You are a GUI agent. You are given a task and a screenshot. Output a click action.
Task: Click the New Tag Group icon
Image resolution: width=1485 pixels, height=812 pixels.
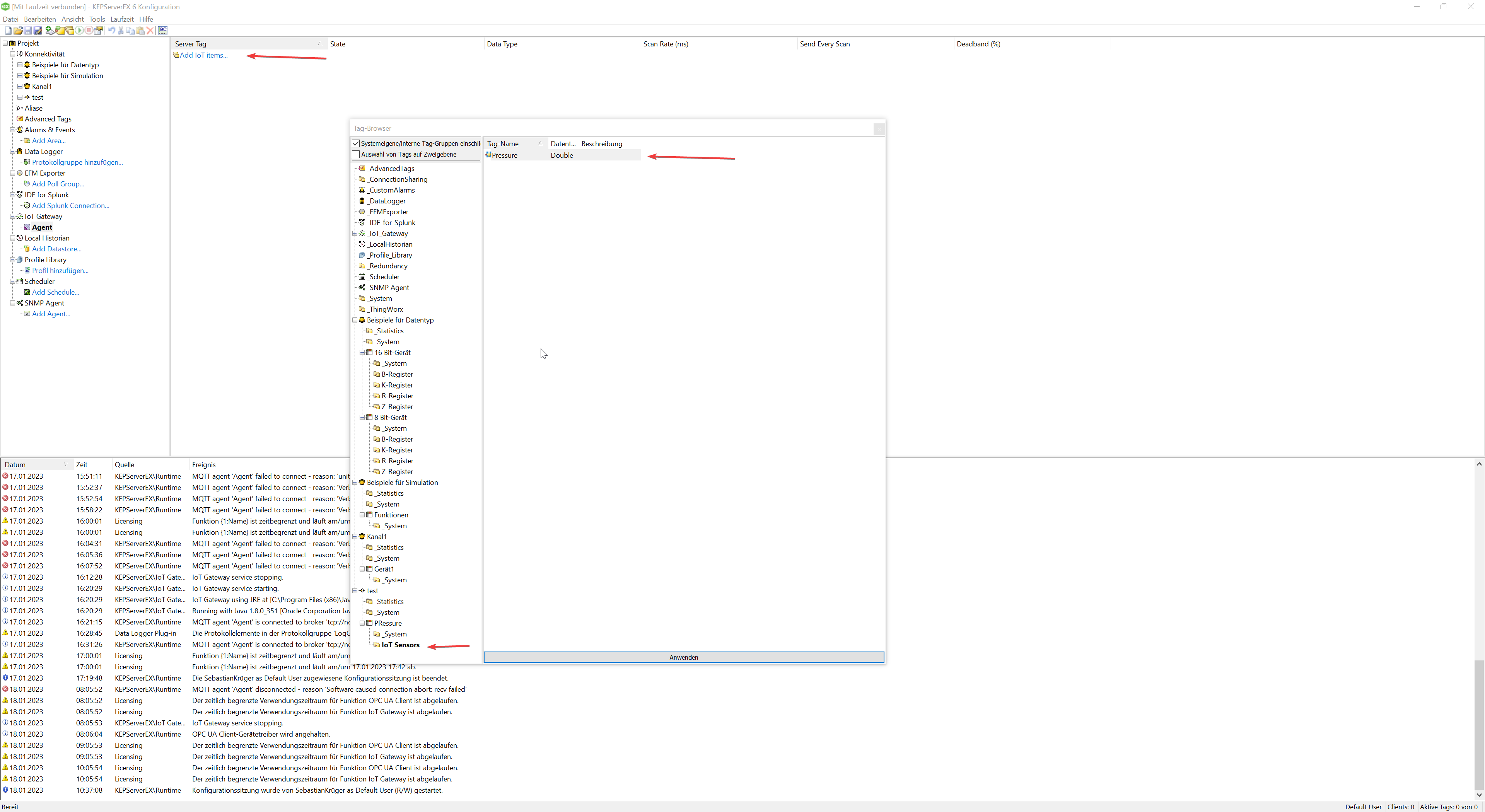[60, 31]
